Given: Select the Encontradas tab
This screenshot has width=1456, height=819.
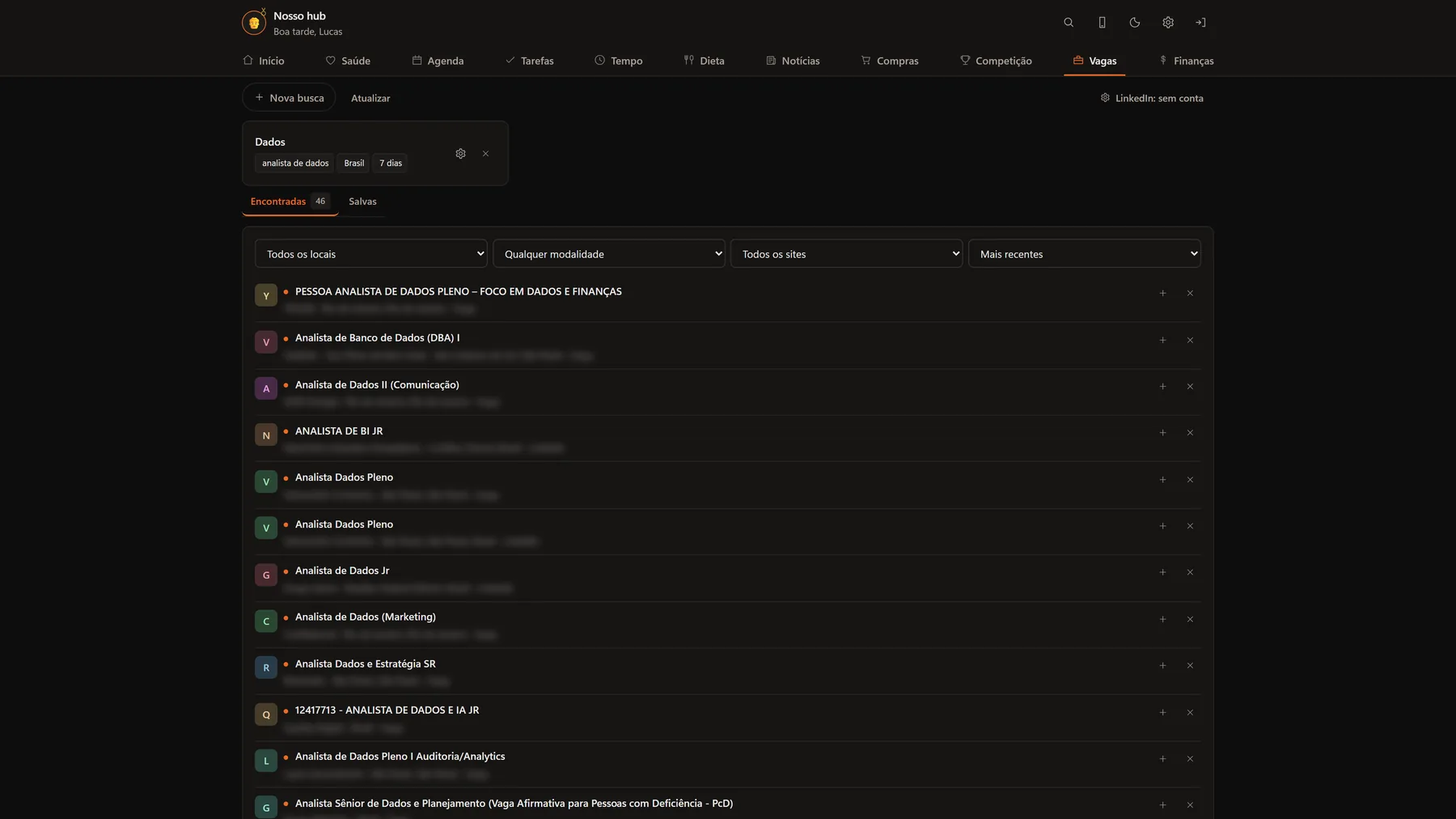Looking at the screenshot, I should (290, 202).
